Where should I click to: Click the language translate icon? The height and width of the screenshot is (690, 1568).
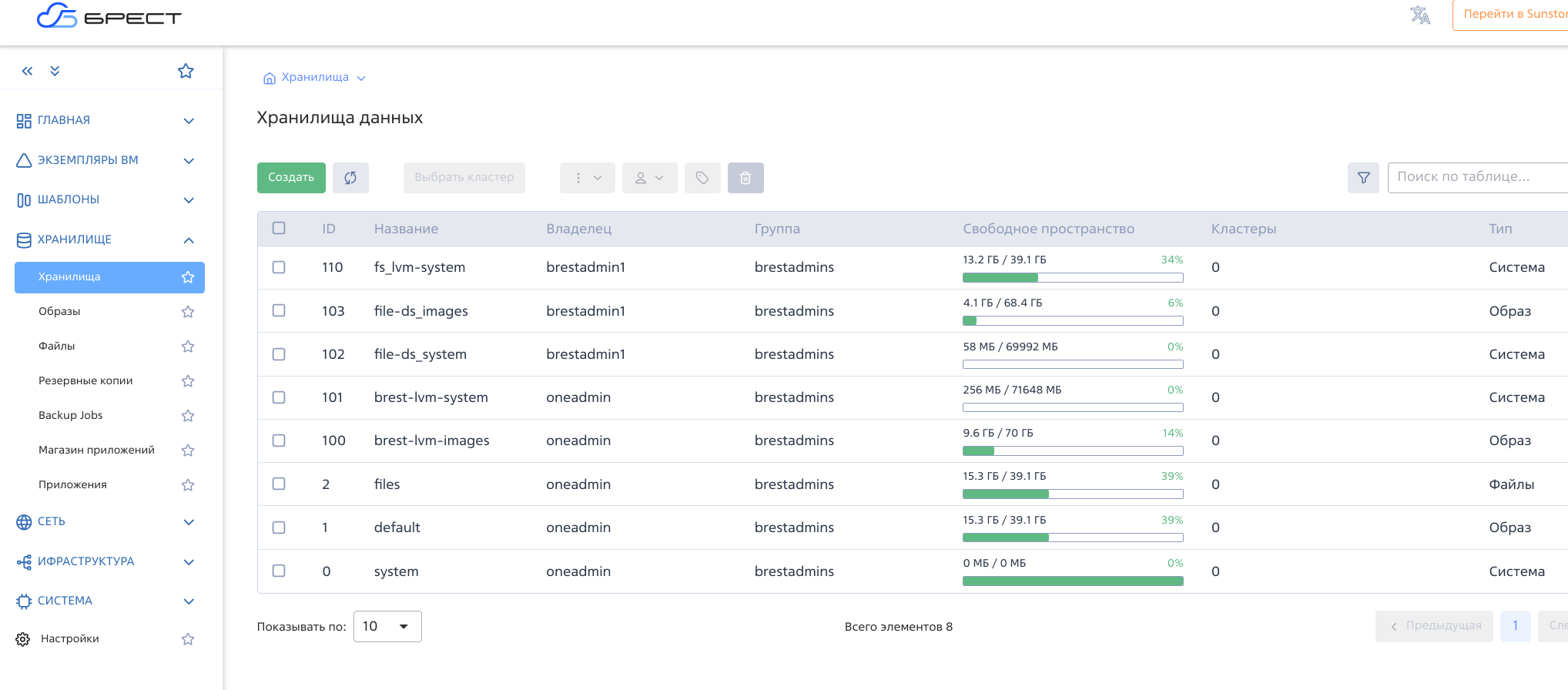pos(1419,15)
